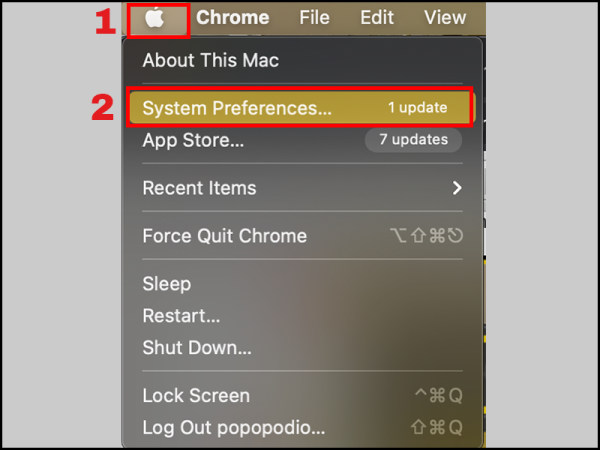Log Out popopodio from the menu

point(233,428)
